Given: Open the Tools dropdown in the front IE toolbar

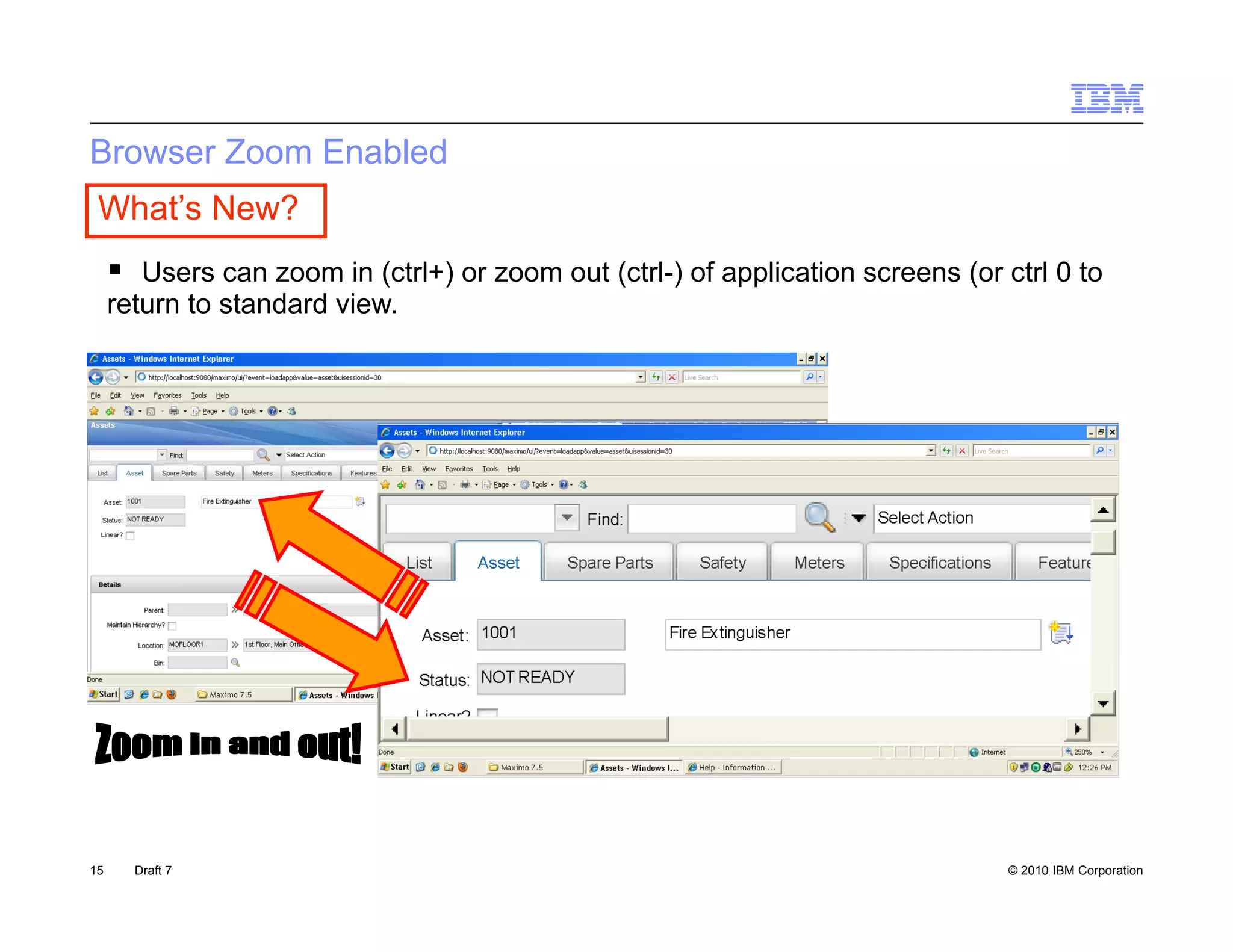Looking at the screenshot, I should click(552, 485).
